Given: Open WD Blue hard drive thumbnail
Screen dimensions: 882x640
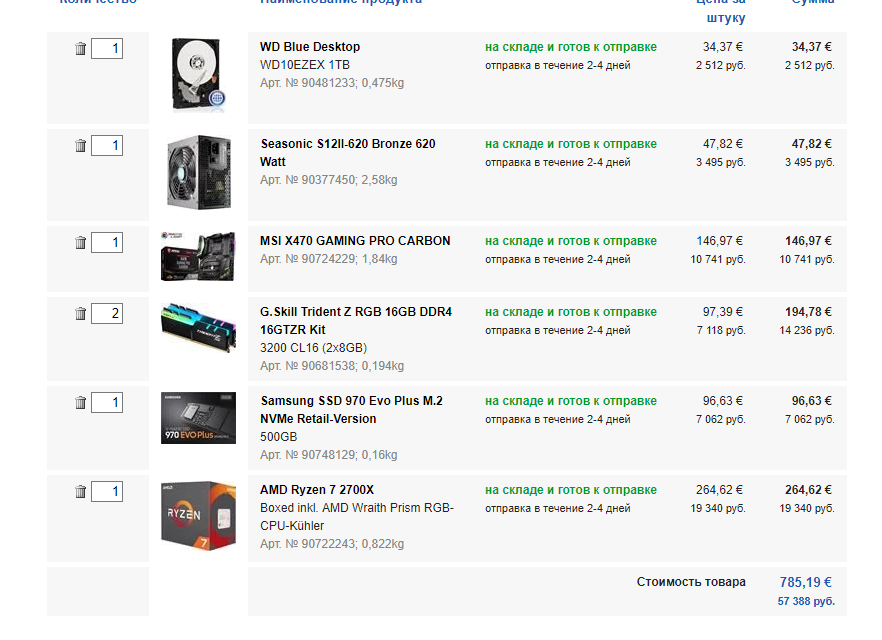Looking at the screenshot, I should click(x=199, y=75).
